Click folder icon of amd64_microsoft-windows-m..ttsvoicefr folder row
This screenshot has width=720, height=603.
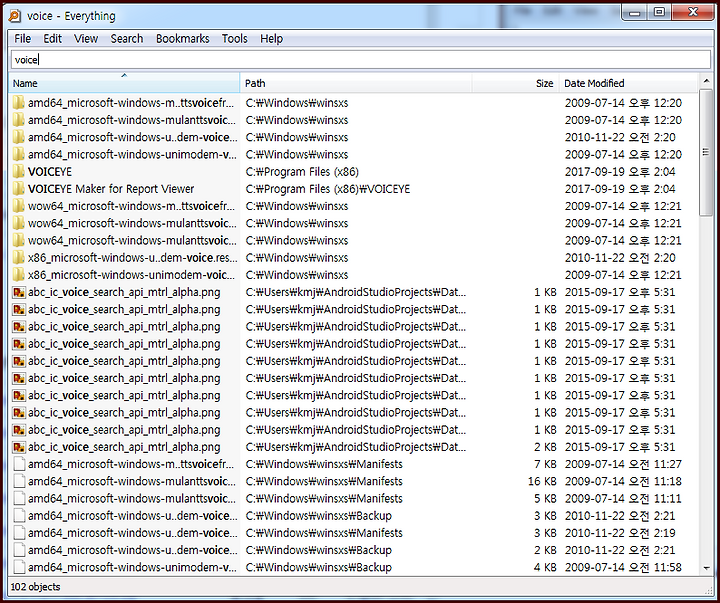coord(19,103)
